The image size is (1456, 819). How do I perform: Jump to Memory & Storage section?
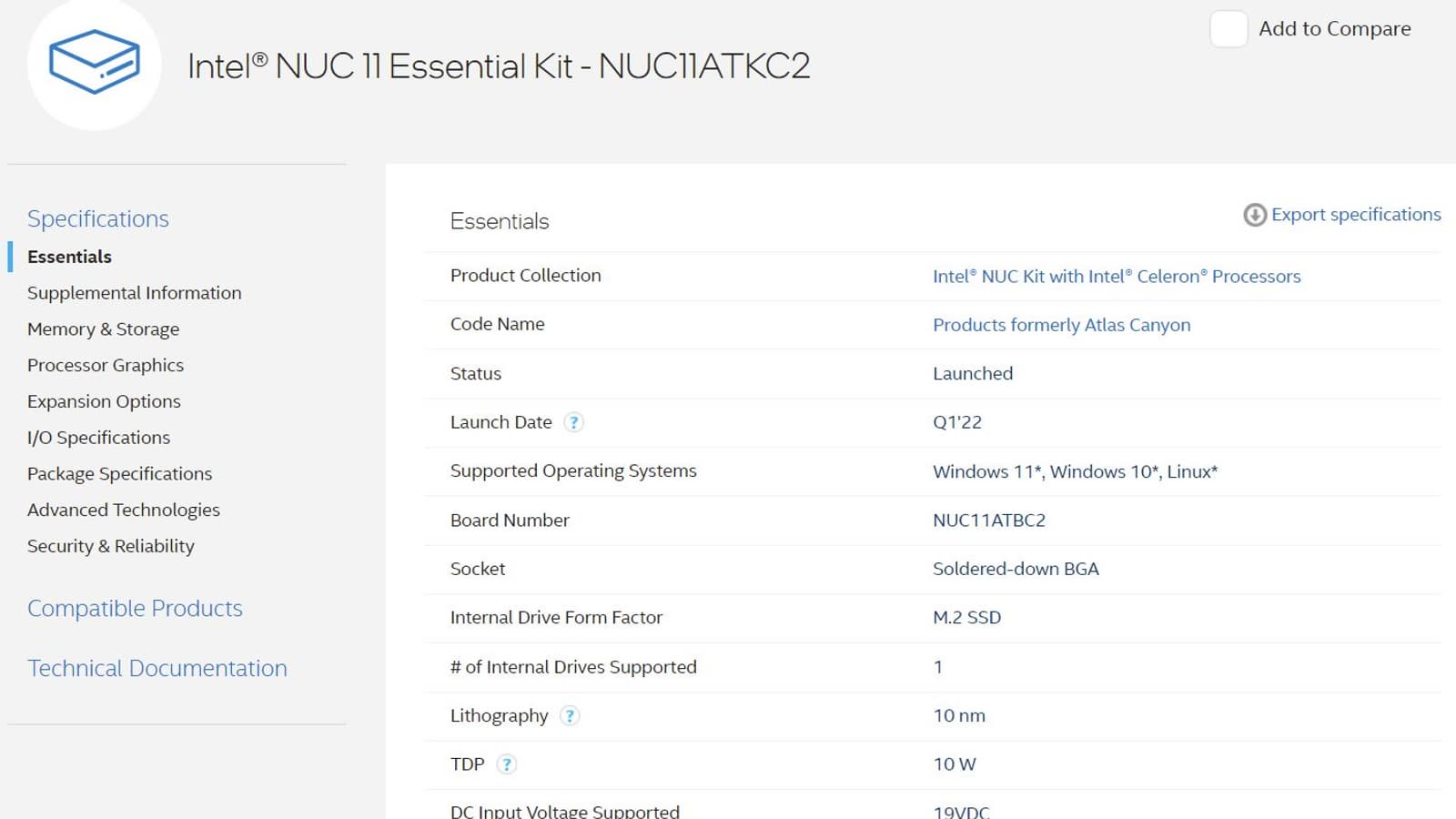[103, 329]
